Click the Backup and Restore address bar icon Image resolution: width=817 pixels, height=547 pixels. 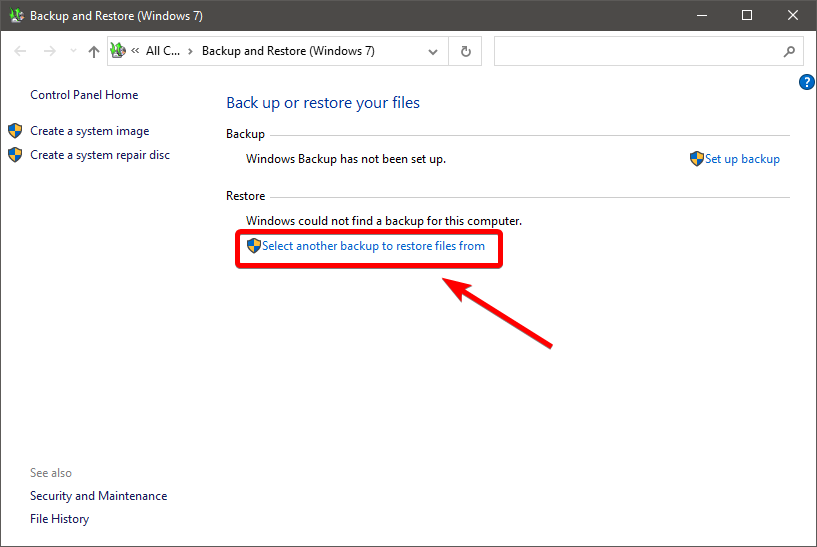[x=118, y=51]
